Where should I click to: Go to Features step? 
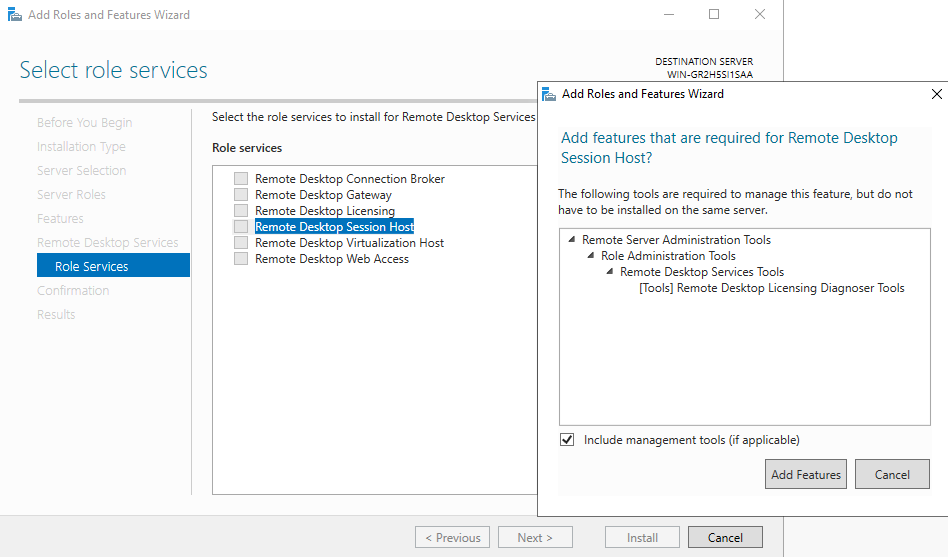[x=60, y=218]
